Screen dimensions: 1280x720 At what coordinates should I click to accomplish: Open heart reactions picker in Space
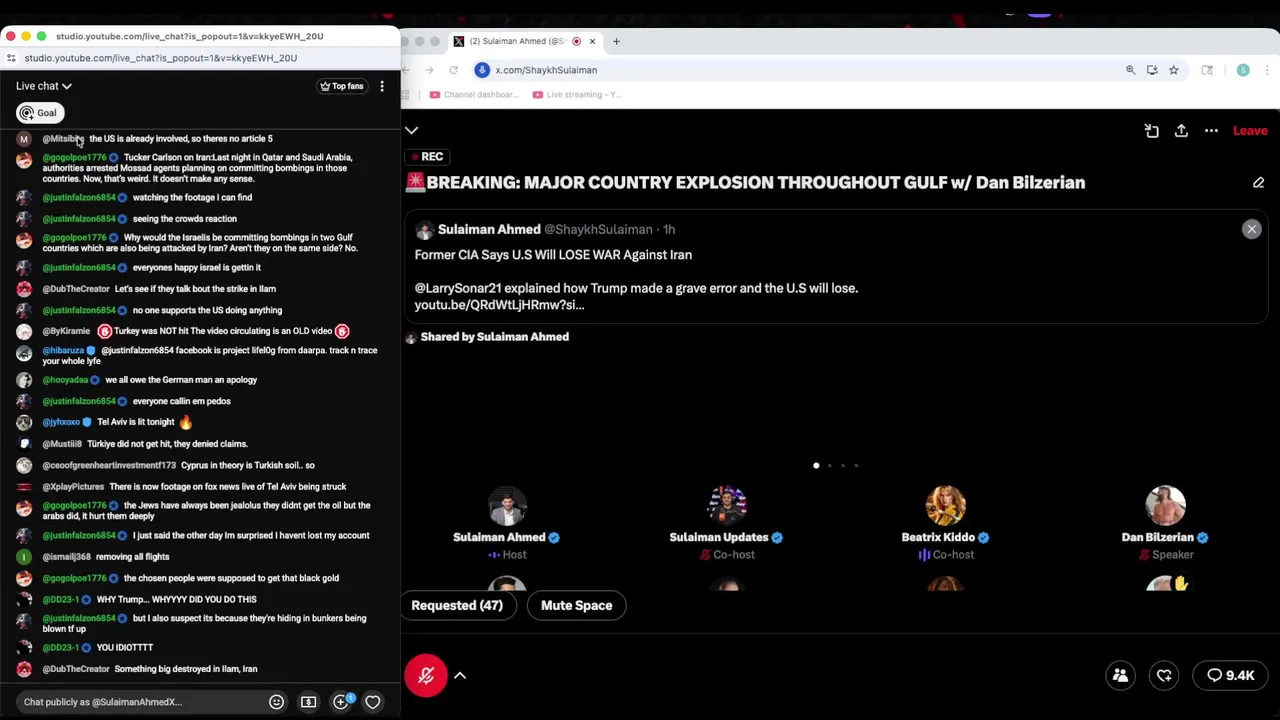tap(1164, 676)
